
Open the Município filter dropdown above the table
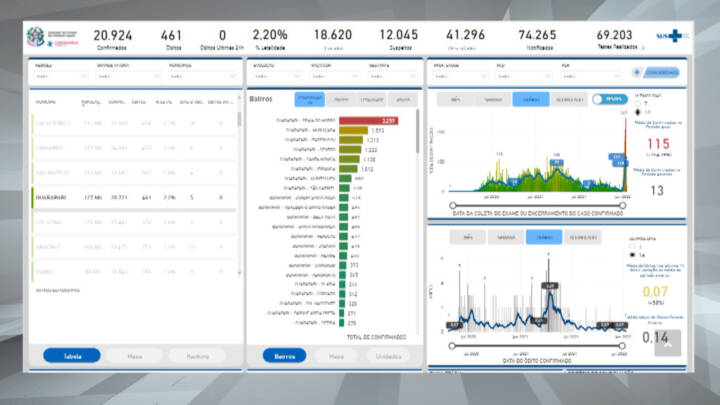[202, 76]
